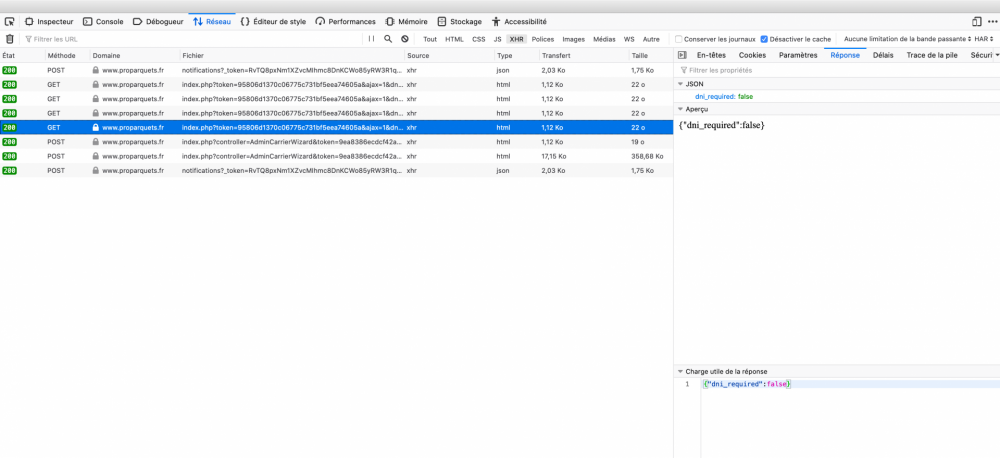The width and height of the screenshot is (1000, 458).
Task: Click lock icon in 358,68 Ko row
Action: [96, 156]
